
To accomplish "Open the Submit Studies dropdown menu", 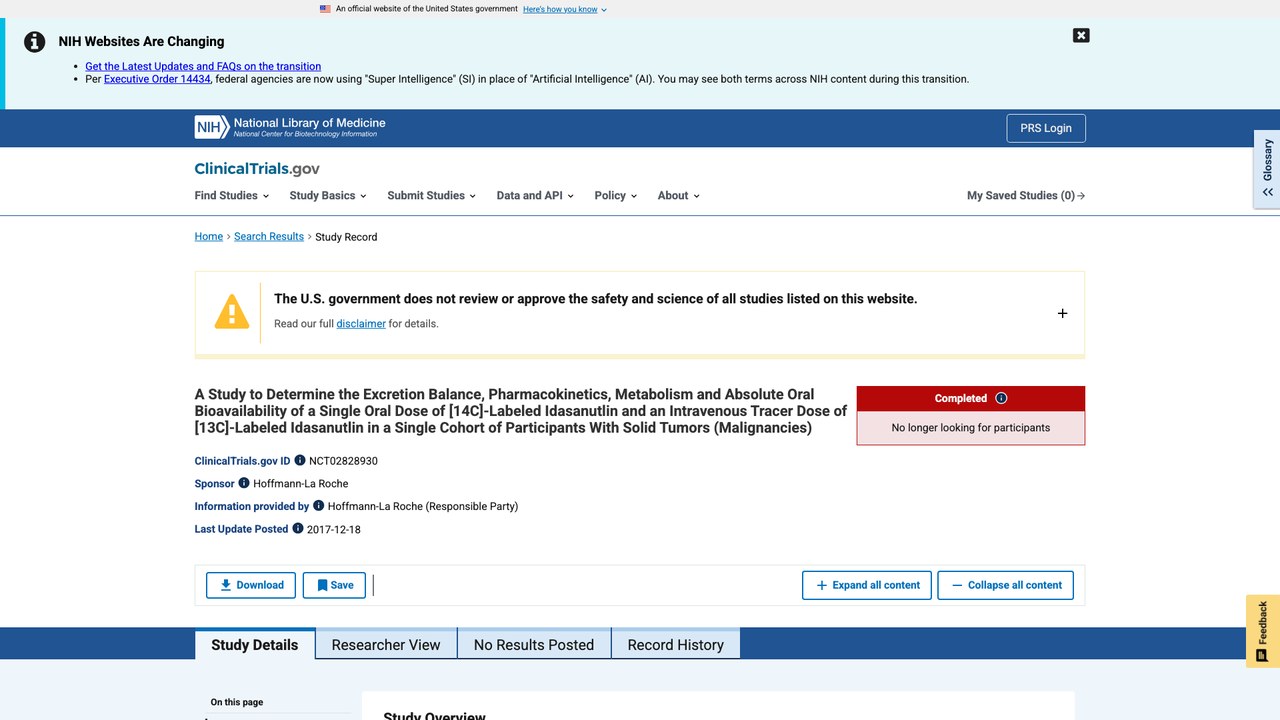I will pos(431,196).
